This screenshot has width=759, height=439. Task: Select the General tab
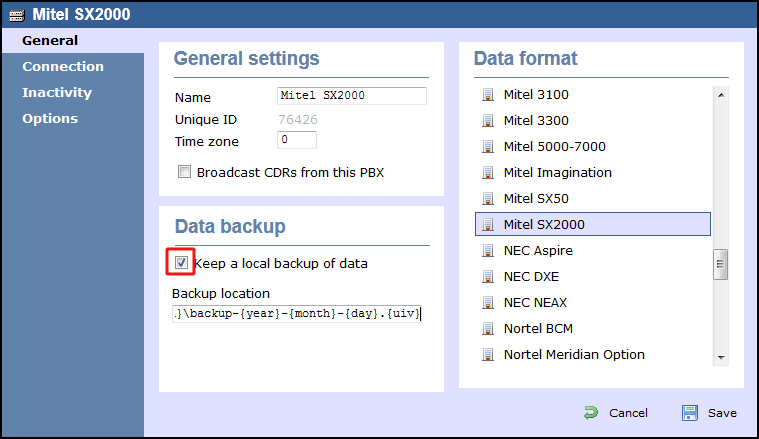tap(50, 41)
